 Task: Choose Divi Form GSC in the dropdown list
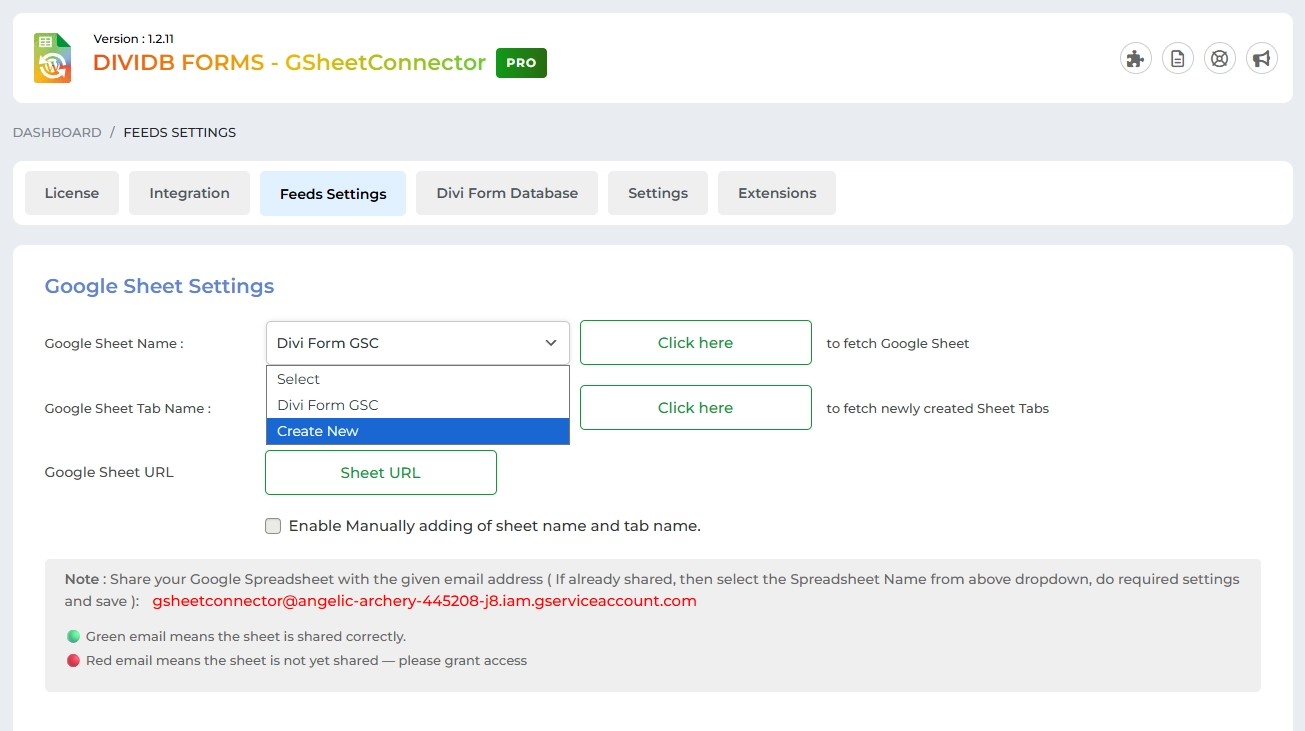pyautogui.click(x=325, y=404)
